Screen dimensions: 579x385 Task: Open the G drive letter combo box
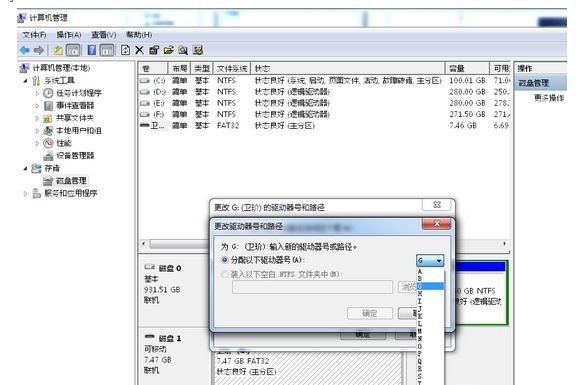pos(430,260)
